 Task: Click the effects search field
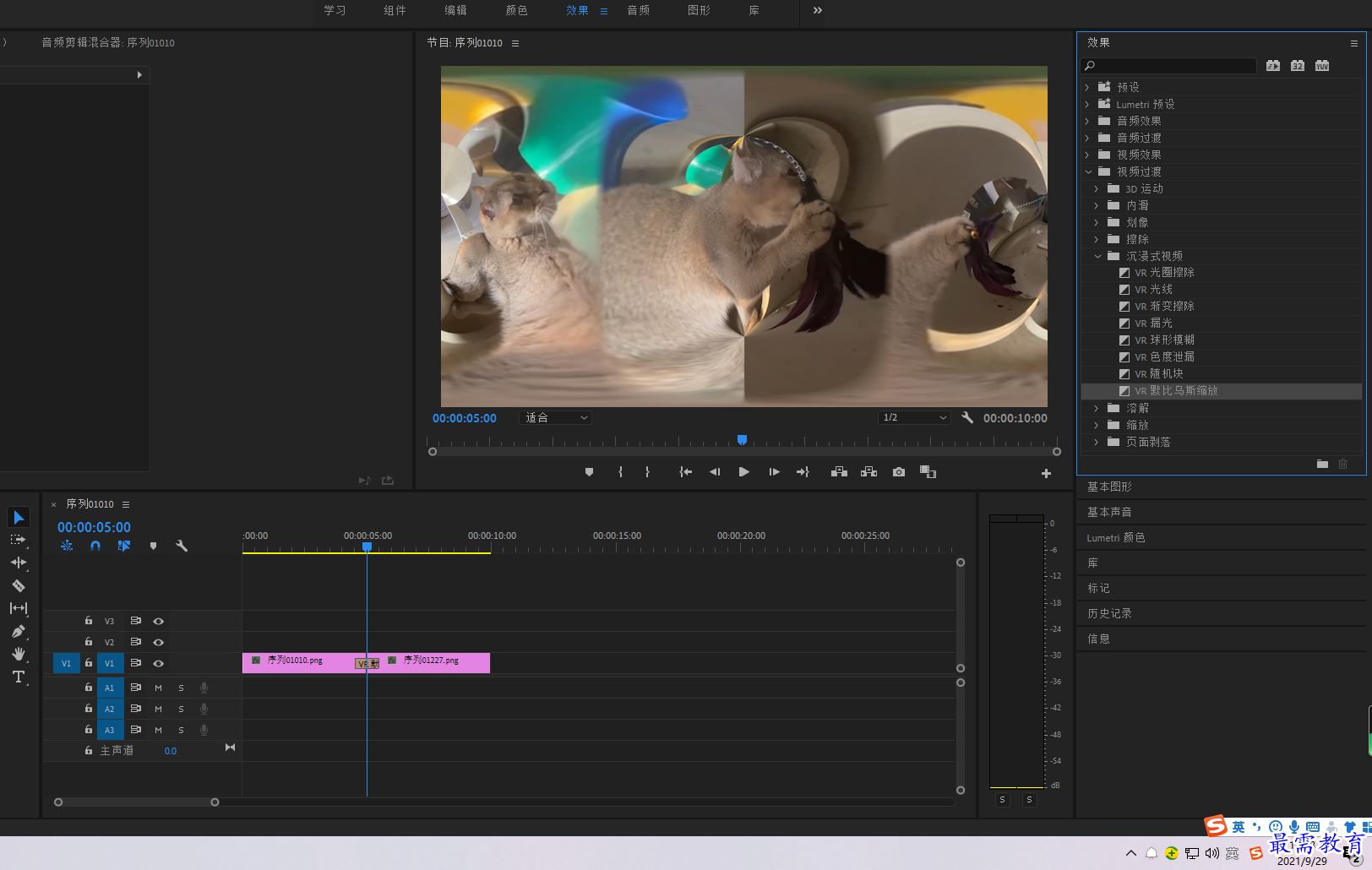pyautogui.click(x=1168, y=66)
